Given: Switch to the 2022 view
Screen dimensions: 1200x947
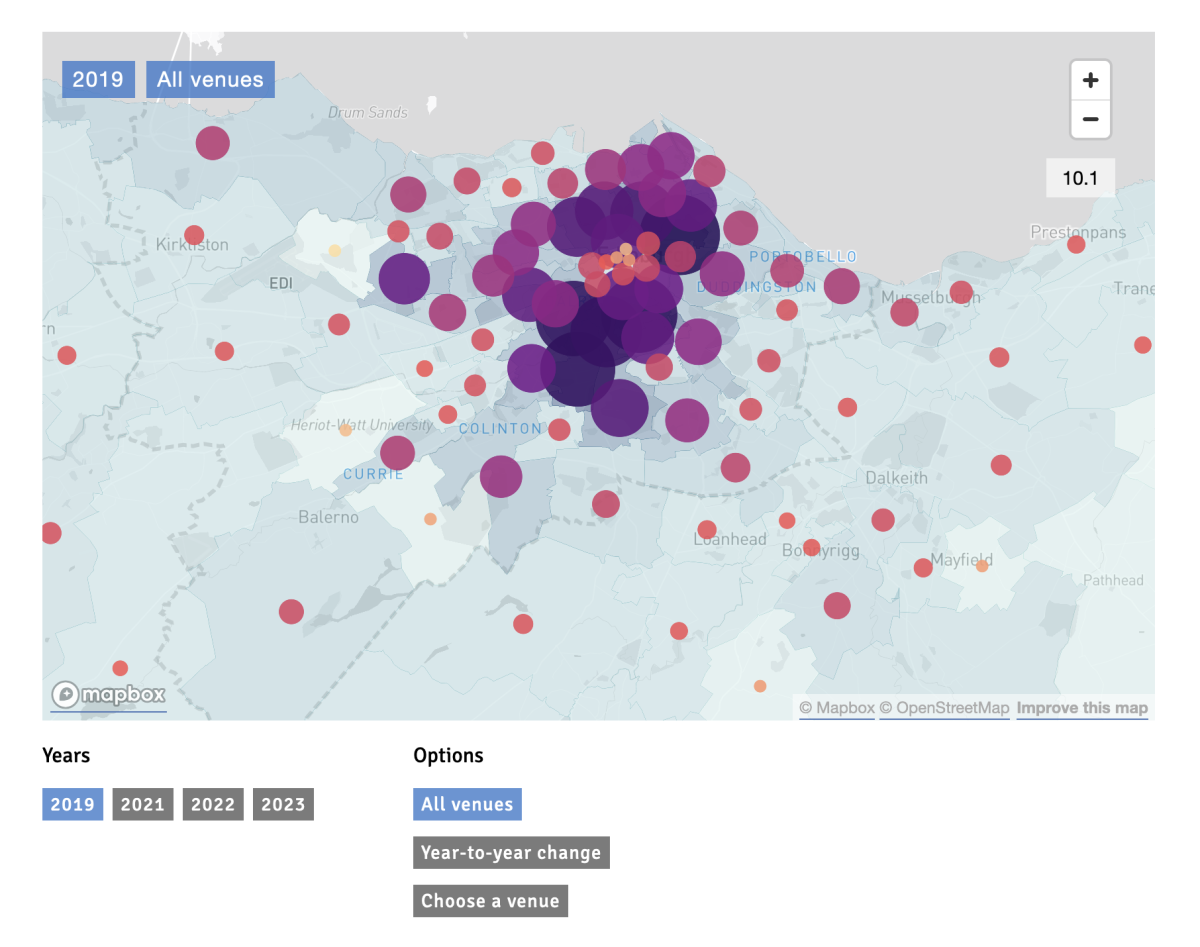Looking at the screenshot, I should [x=212, y=804].
